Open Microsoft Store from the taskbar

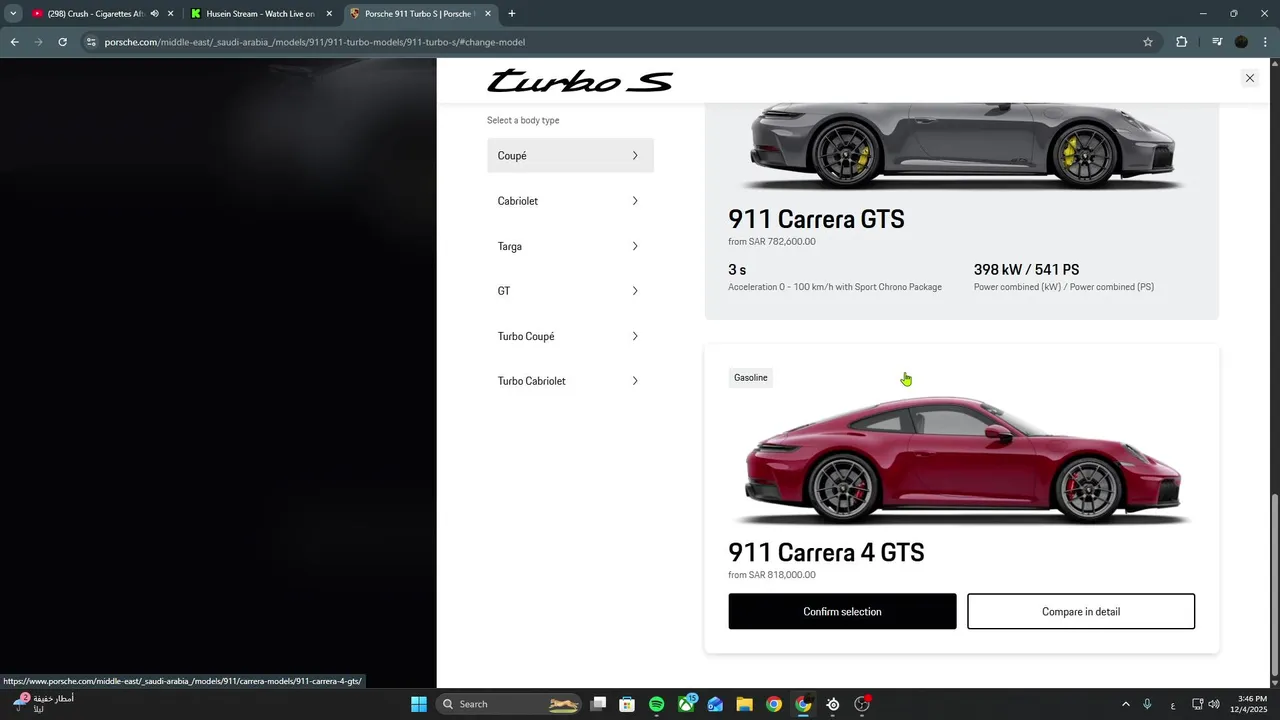click(x=627, y=704)
